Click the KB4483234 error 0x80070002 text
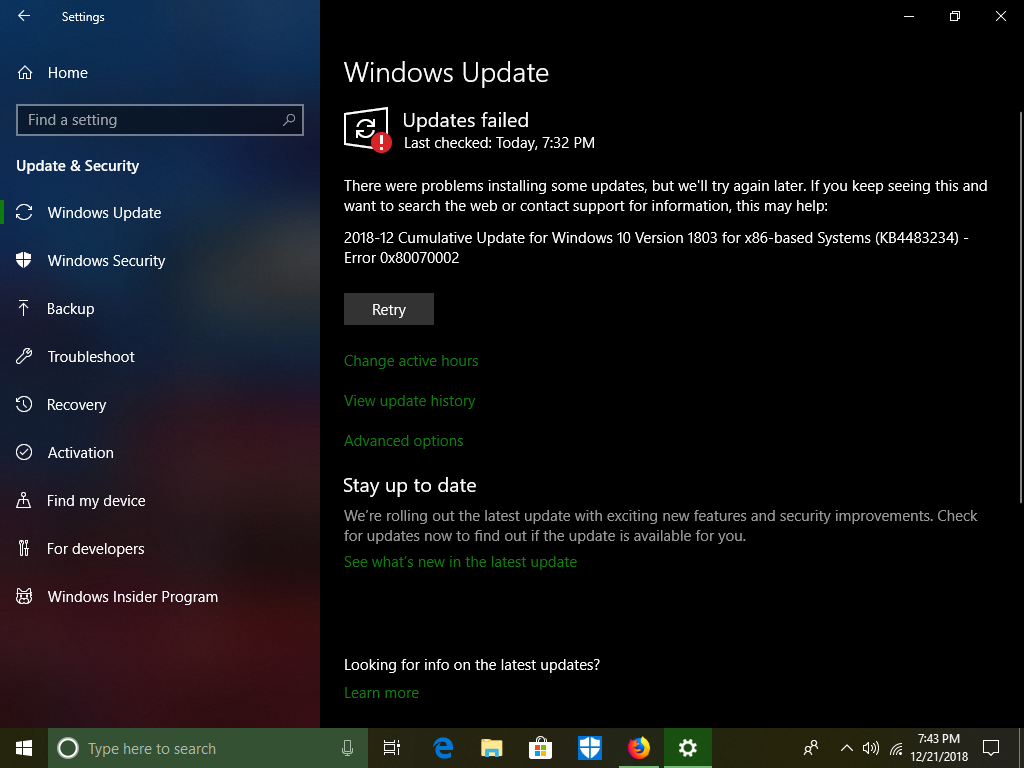 [656, 248]
